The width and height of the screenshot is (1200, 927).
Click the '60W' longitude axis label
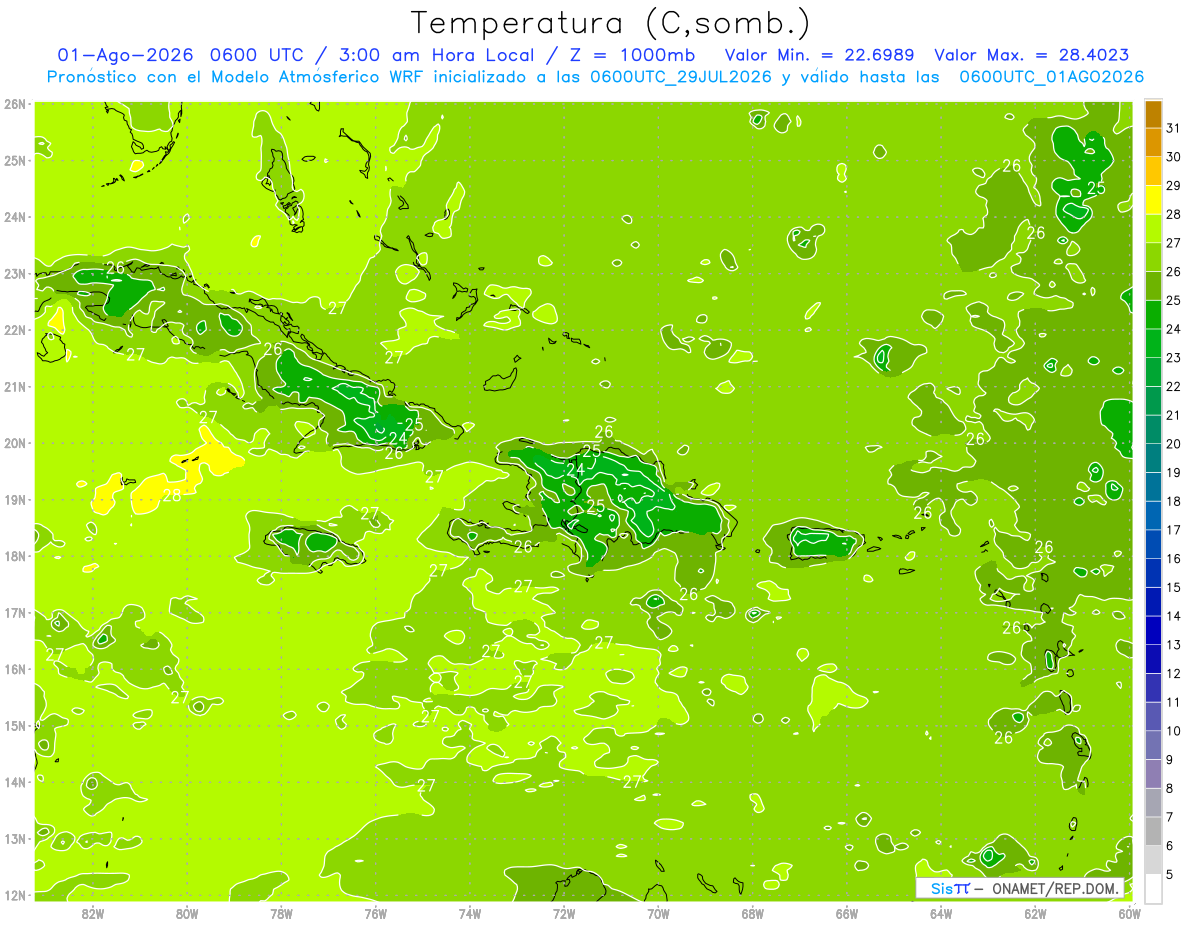click(x=1129, y=913)
